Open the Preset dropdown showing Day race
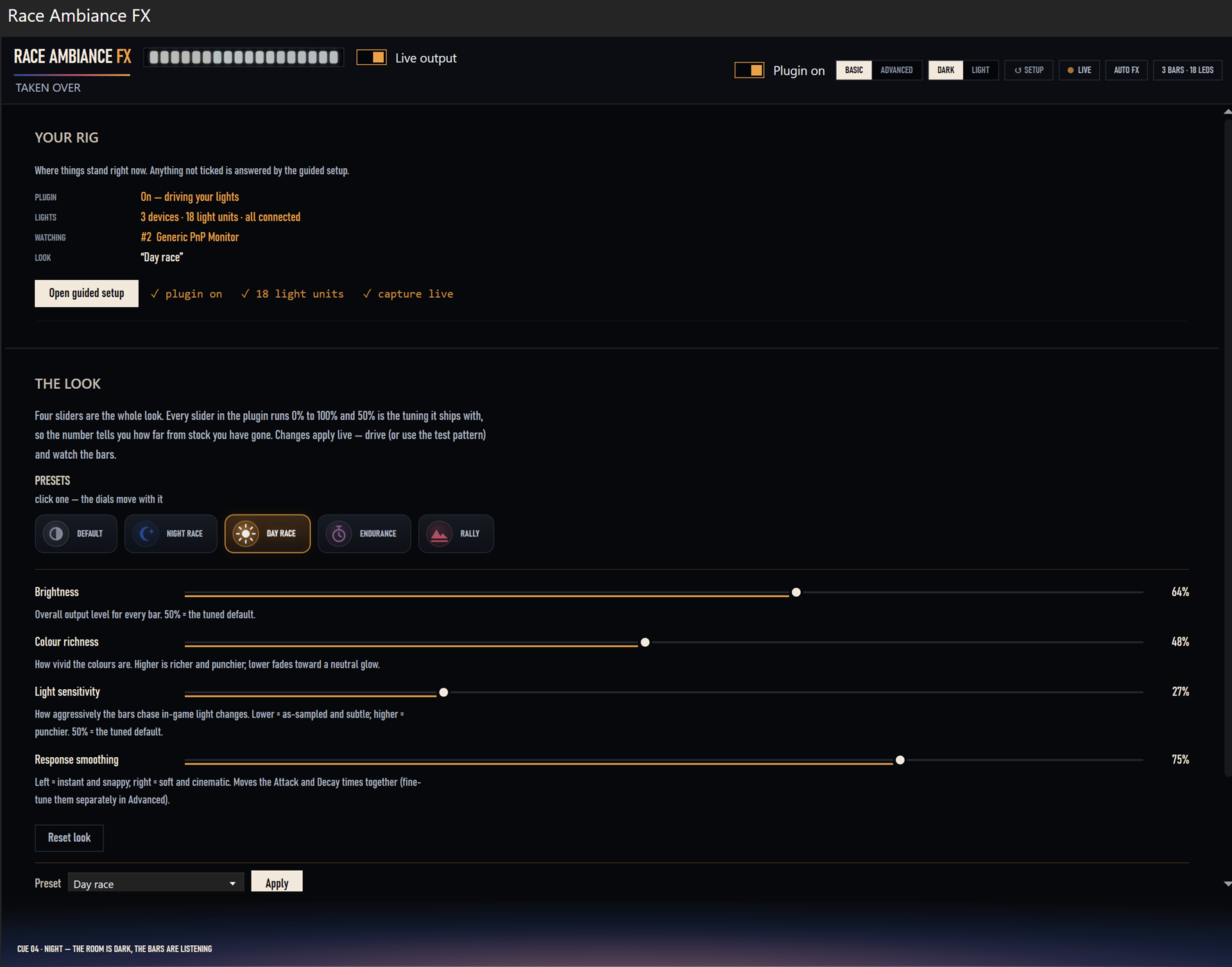The height and width of the screenshot is (967, 1232). (156, 884)
